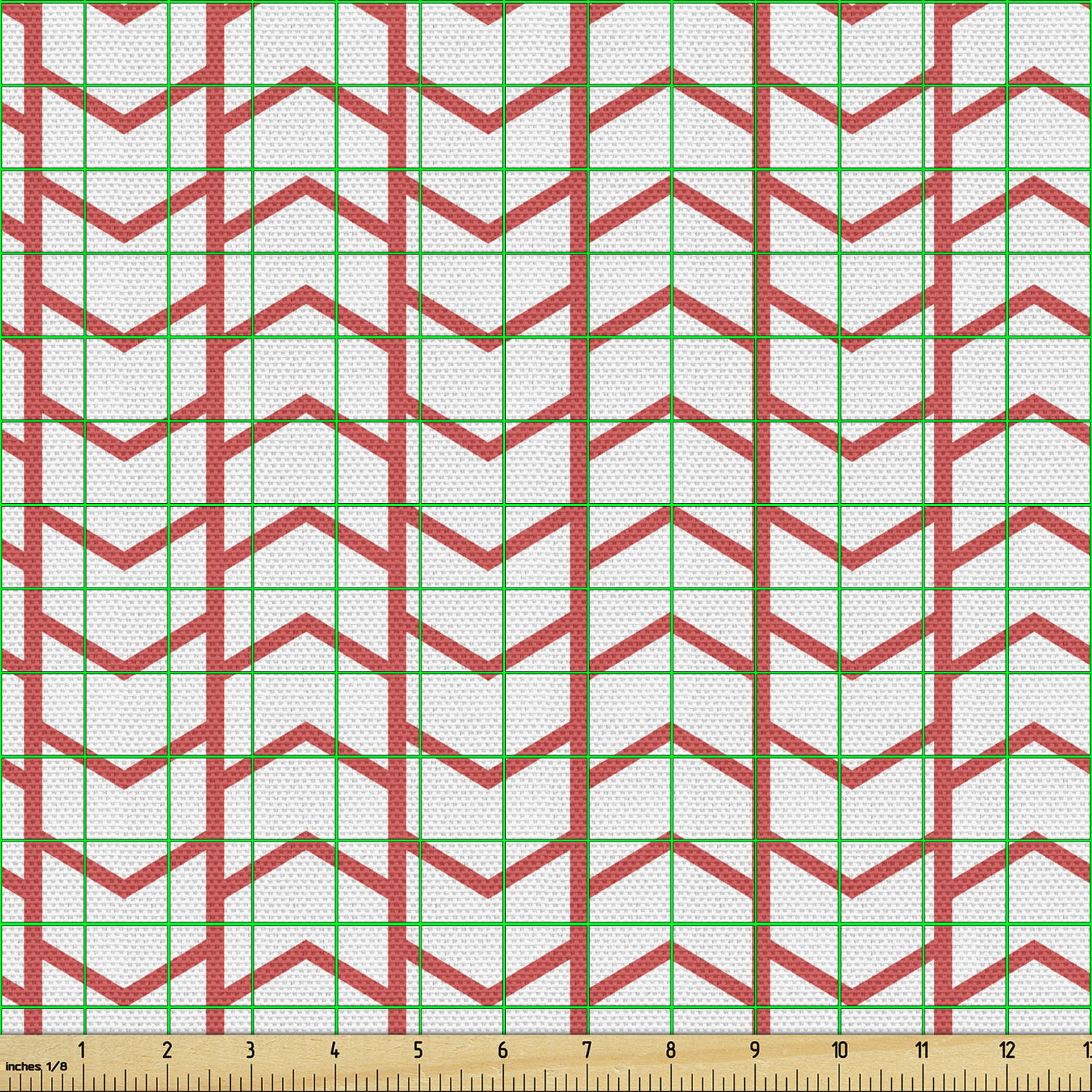Click the number 3 on the ruler
This screenshot has height=1092, width=1092.
click(x=250, y=1050)
